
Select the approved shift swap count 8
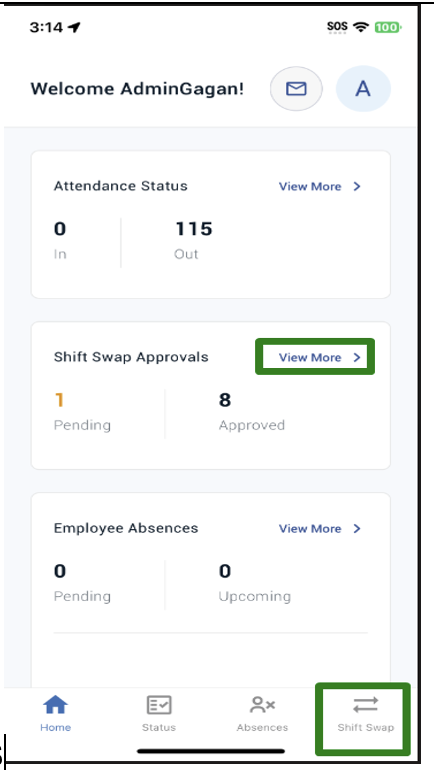pyautogui.click(x=225, y=400)
